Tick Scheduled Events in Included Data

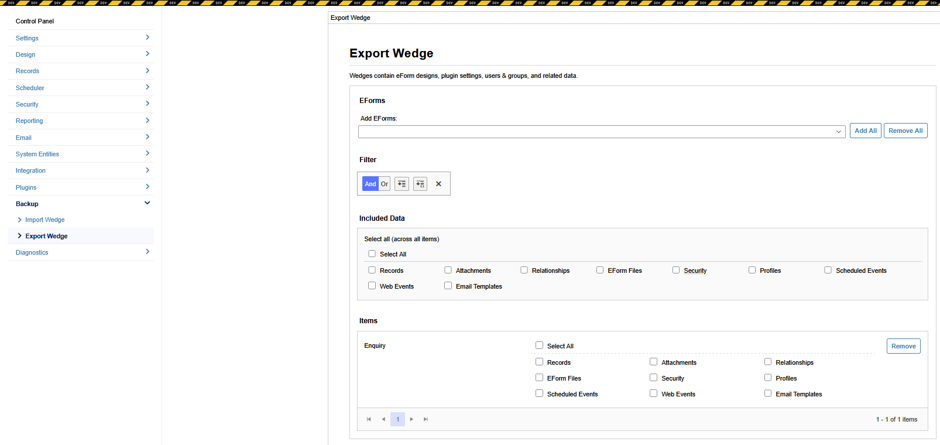click(x=828, y=270)
